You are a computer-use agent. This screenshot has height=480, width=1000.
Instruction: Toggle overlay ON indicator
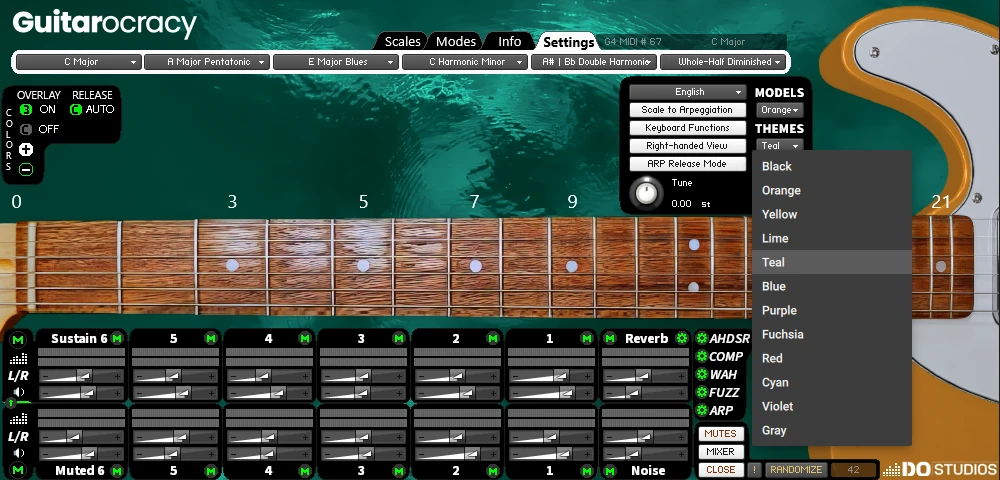coord(26,110)
